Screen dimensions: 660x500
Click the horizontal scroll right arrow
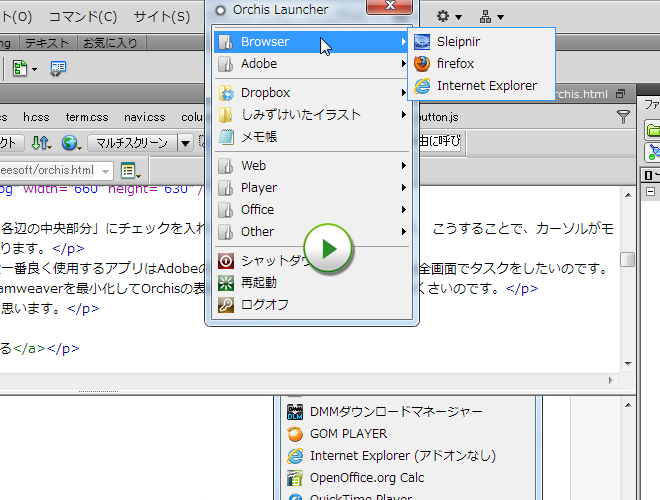pyautogui.click(x=611, y=380)
